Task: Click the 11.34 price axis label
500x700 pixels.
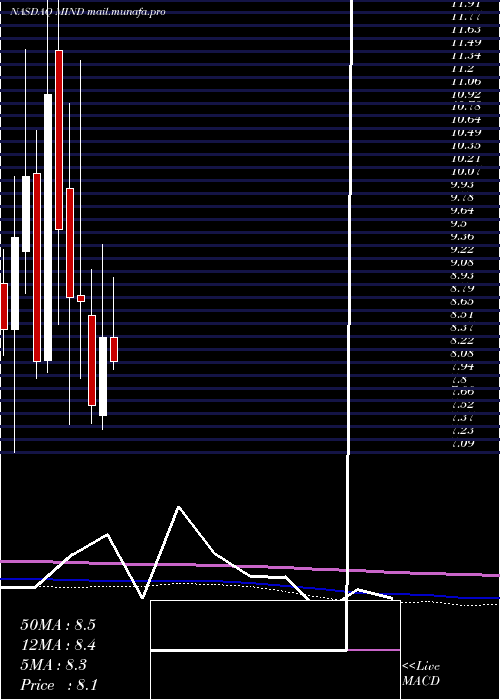Action: (x=466, y=56)
